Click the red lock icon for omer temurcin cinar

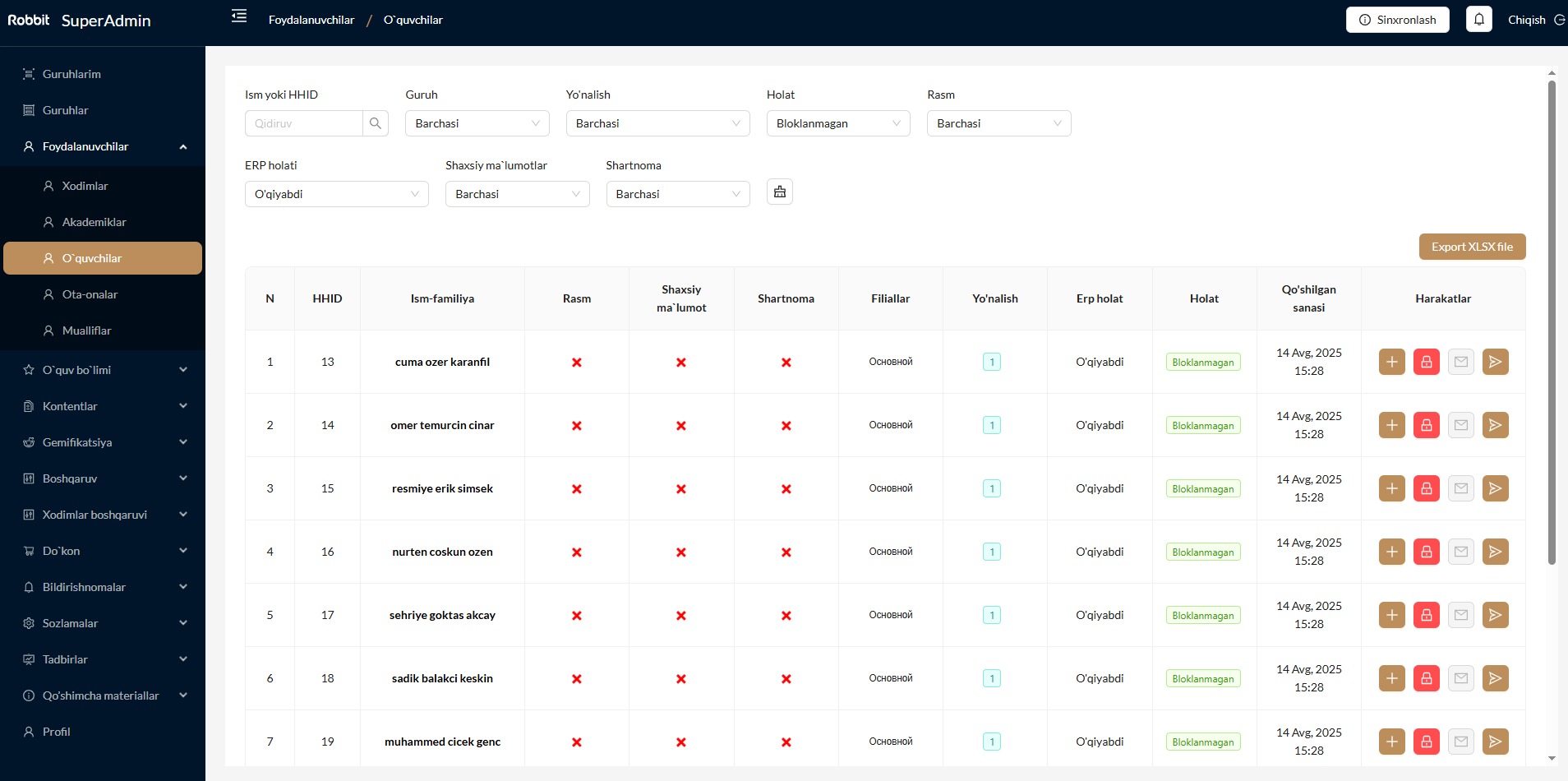click(x=1426, y=425)
